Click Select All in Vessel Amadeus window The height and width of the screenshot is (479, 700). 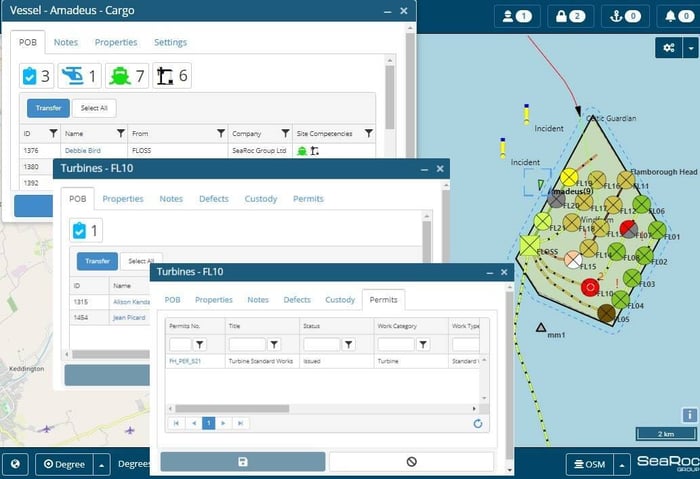coord(94,108)
